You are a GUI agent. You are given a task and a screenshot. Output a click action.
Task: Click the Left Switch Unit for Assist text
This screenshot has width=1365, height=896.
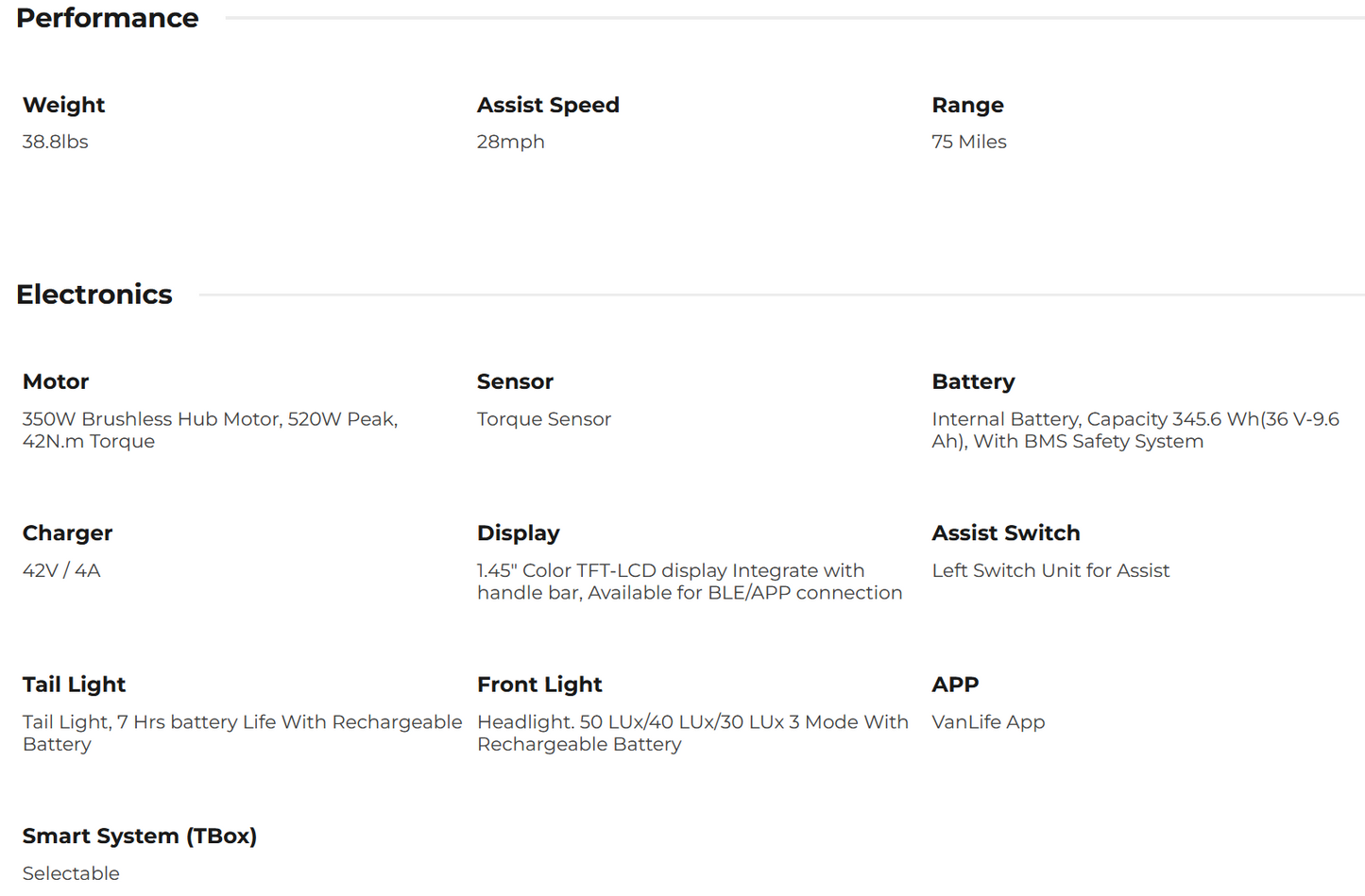[x=1049, y=570]
